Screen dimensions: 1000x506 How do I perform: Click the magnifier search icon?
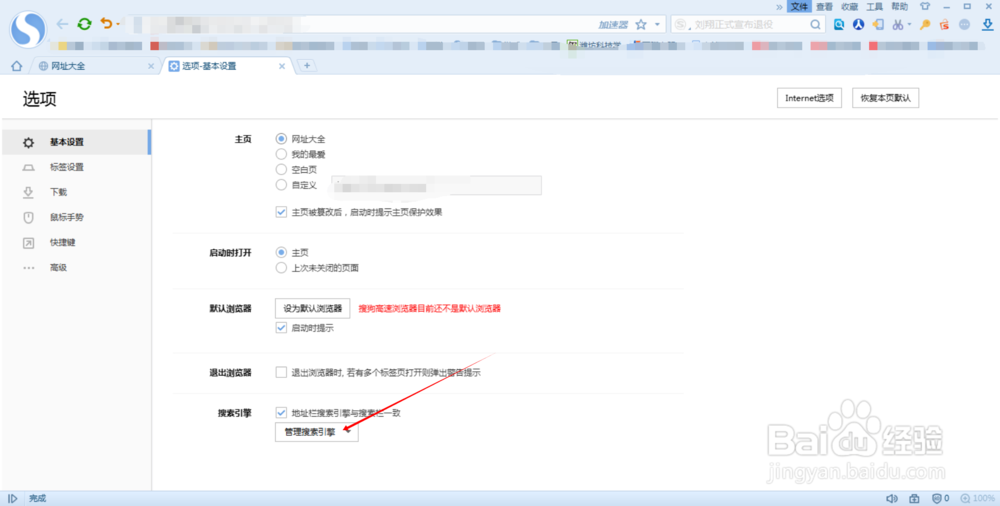click(815, 24)
